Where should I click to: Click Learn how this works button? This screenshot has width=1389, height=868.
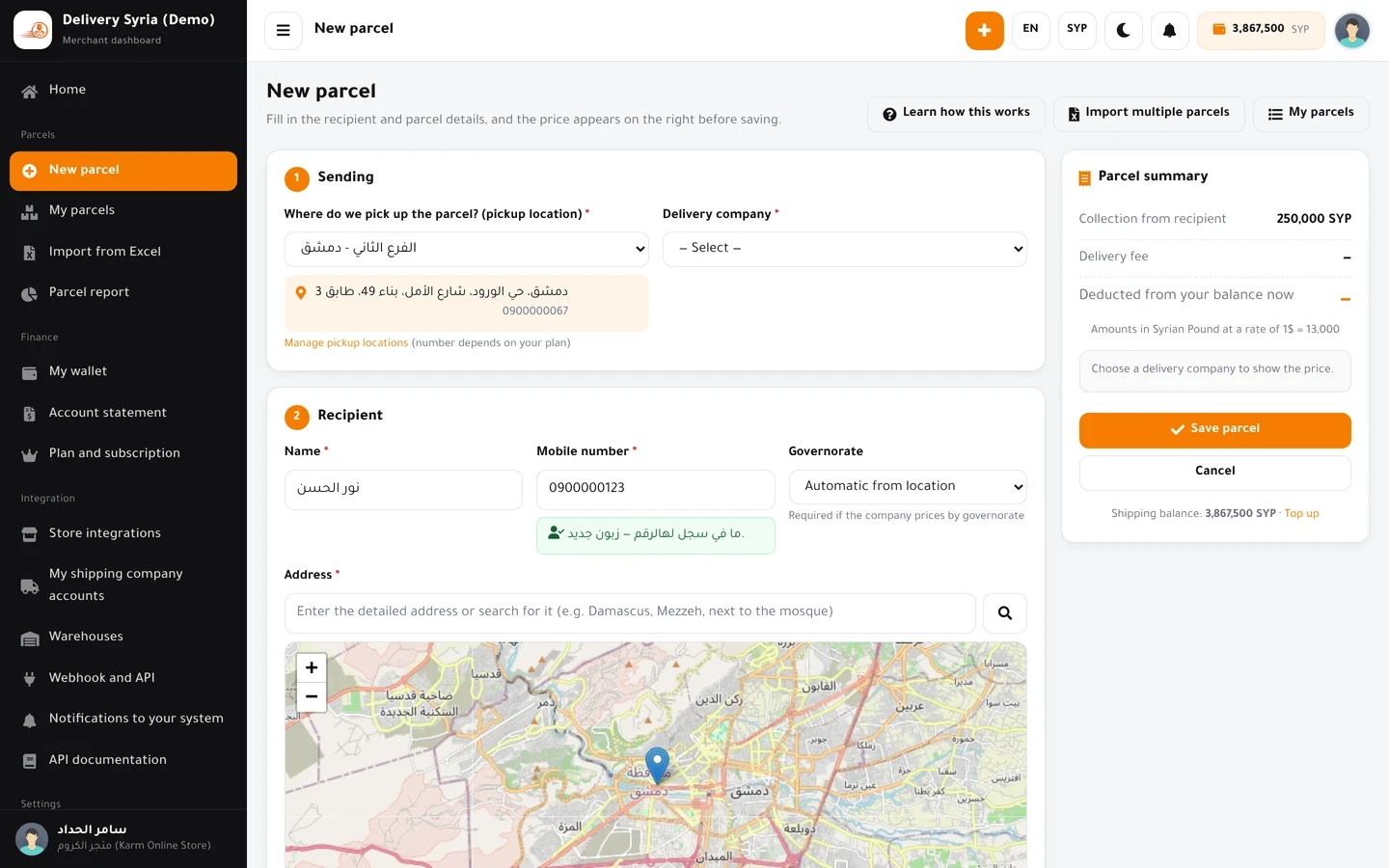click(956, 114)
